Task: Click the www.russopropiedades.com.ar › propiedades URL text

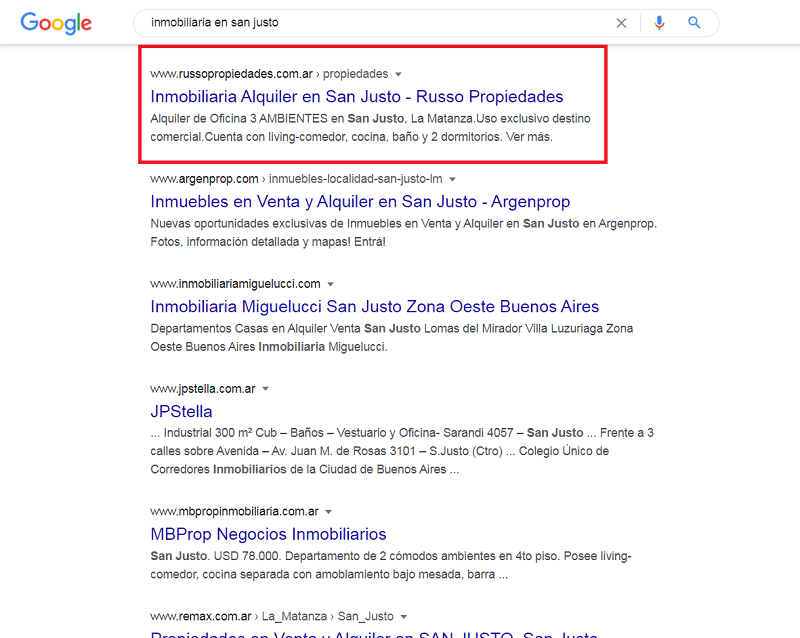Action: point(269,74)
